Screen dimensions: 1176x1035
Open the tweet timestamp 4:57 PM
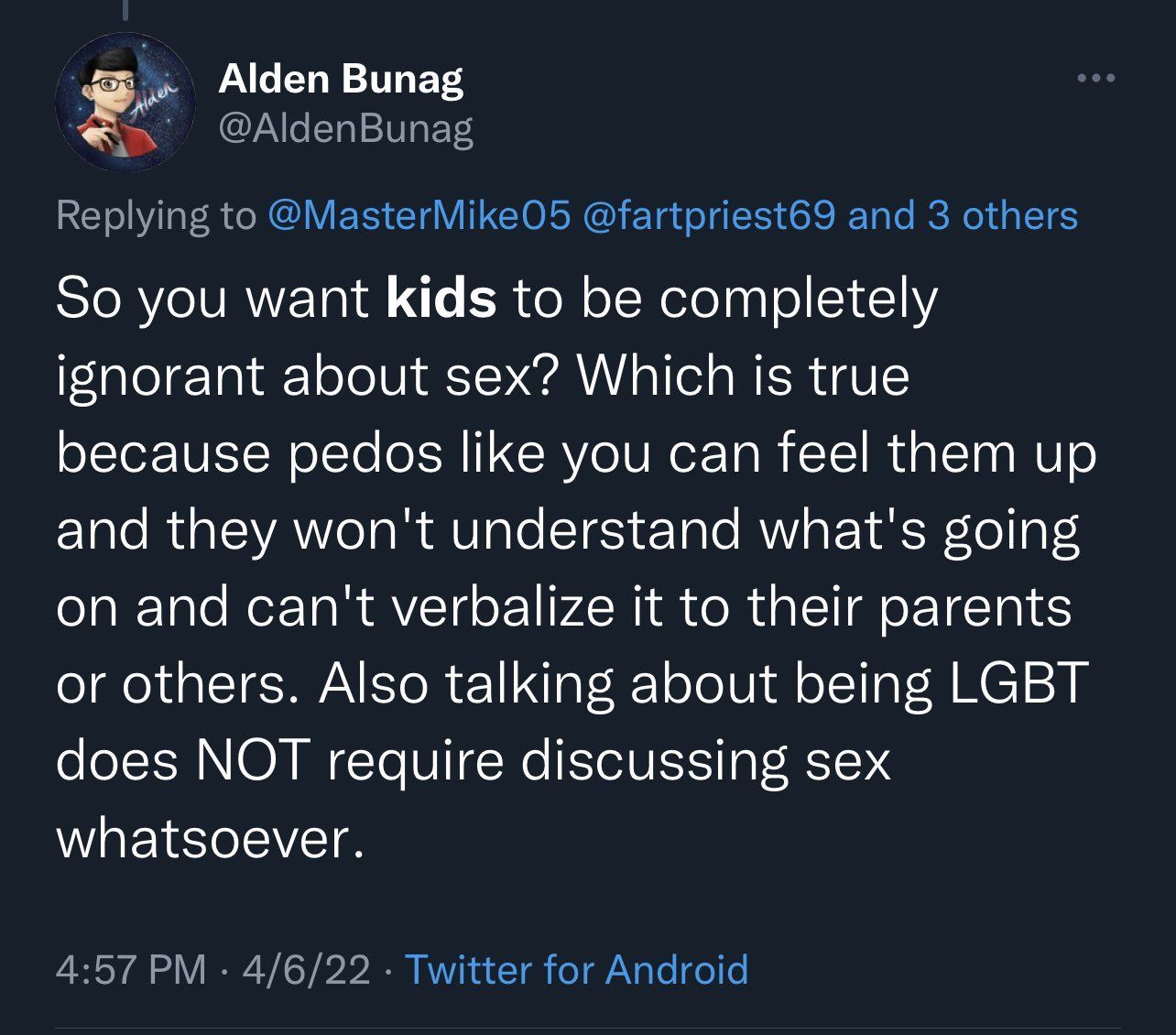click(130, 971)
